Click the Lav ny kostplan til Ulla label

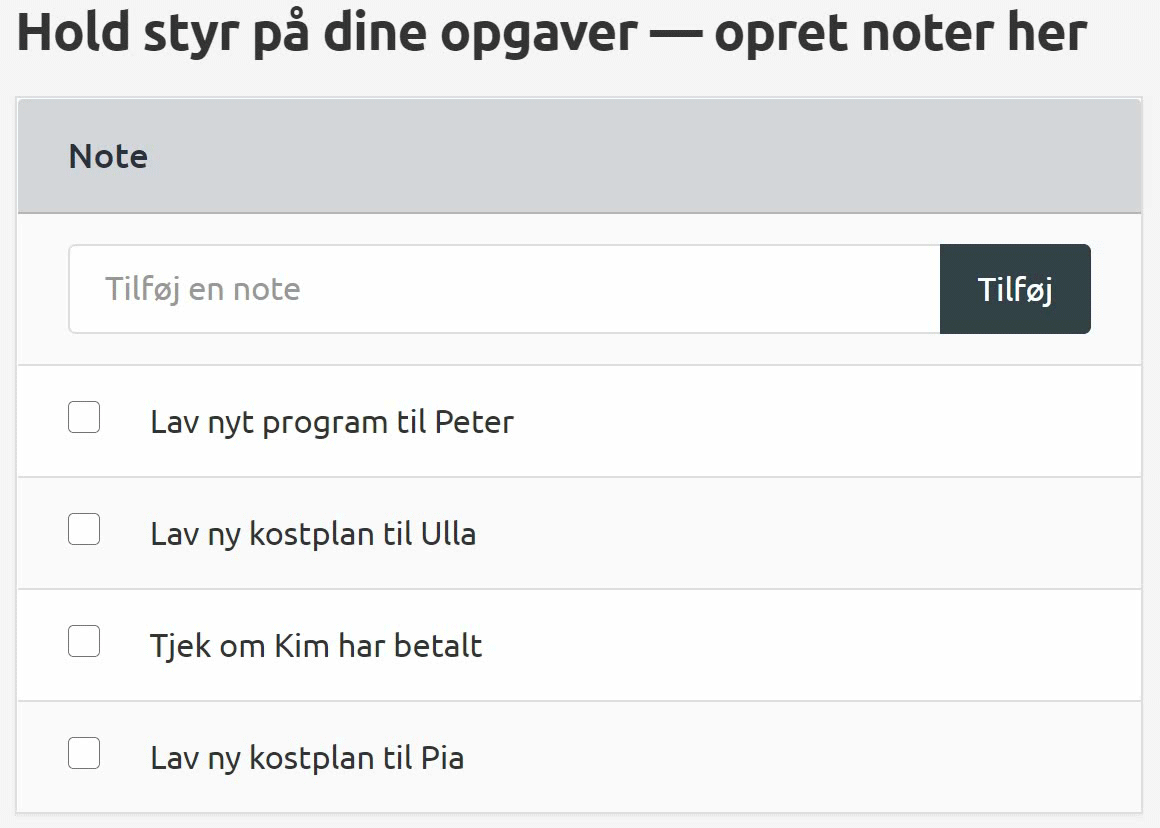click(312, 534)
